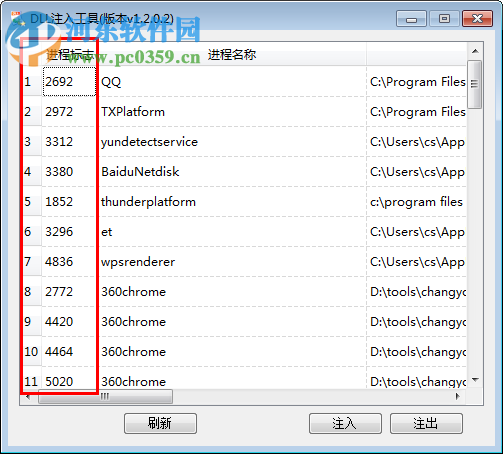Click the QQ row path cell
The height and width of the screenshot is (454, 503).
[417, 82]
